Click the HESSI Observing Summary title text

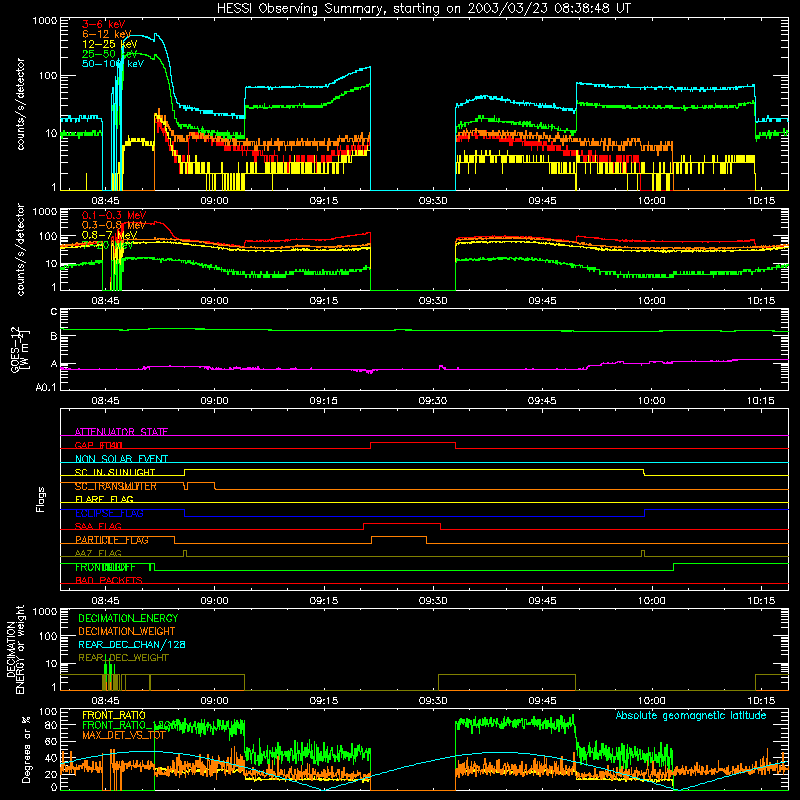[x=423, y=9]
